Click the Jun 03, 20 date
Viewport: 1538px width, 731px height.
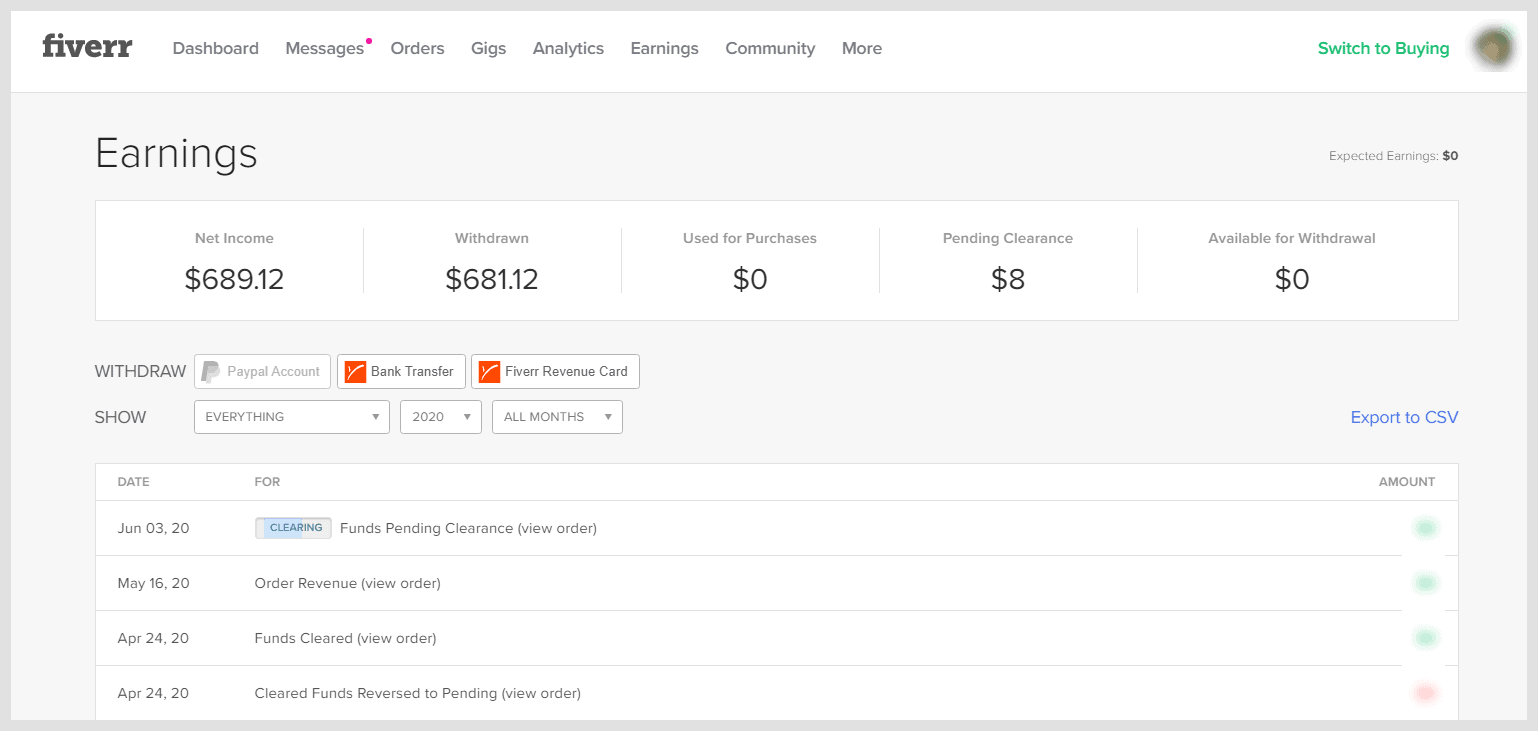pos(153,528)
